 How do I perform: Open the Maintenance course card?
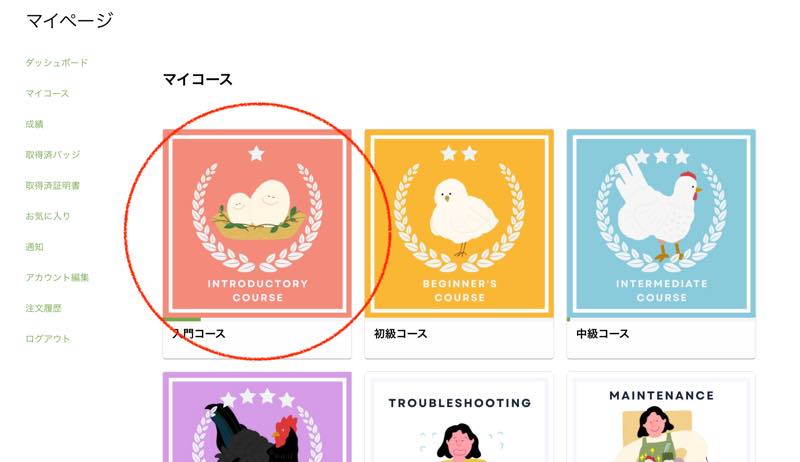(661, 417)
